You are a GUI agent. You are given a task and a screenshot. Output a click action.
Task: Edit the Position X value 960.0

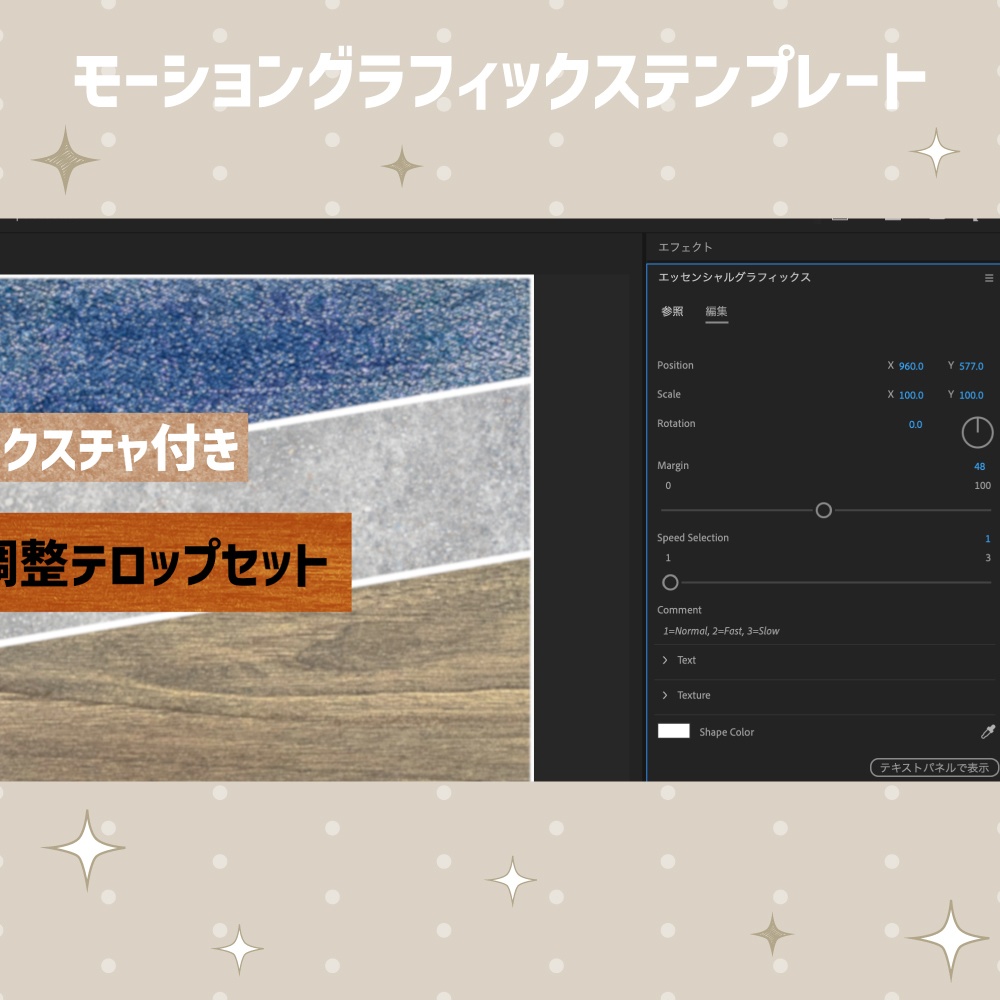point(909,365)
